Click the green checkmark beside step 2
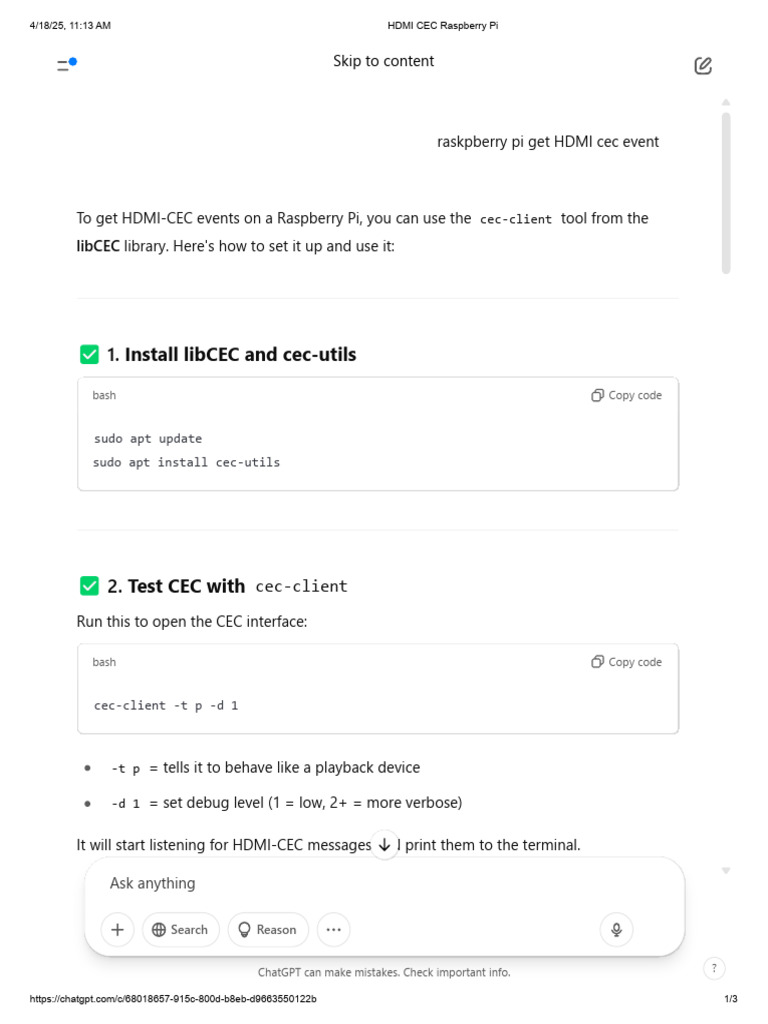 click(x=89, y=586)
